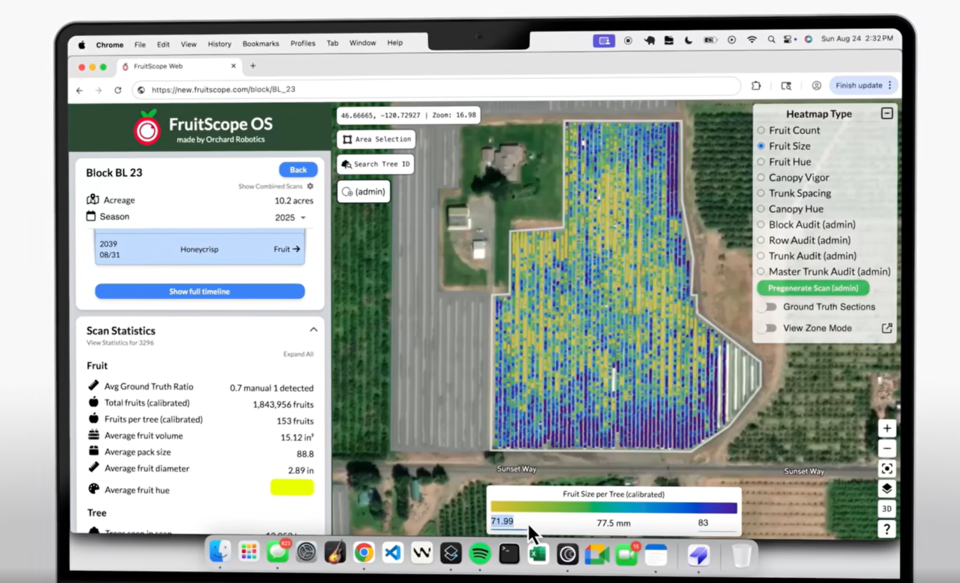Zoom out of the map with minus icon
This screenshot has width=960, height=583.
click(886, 448)
